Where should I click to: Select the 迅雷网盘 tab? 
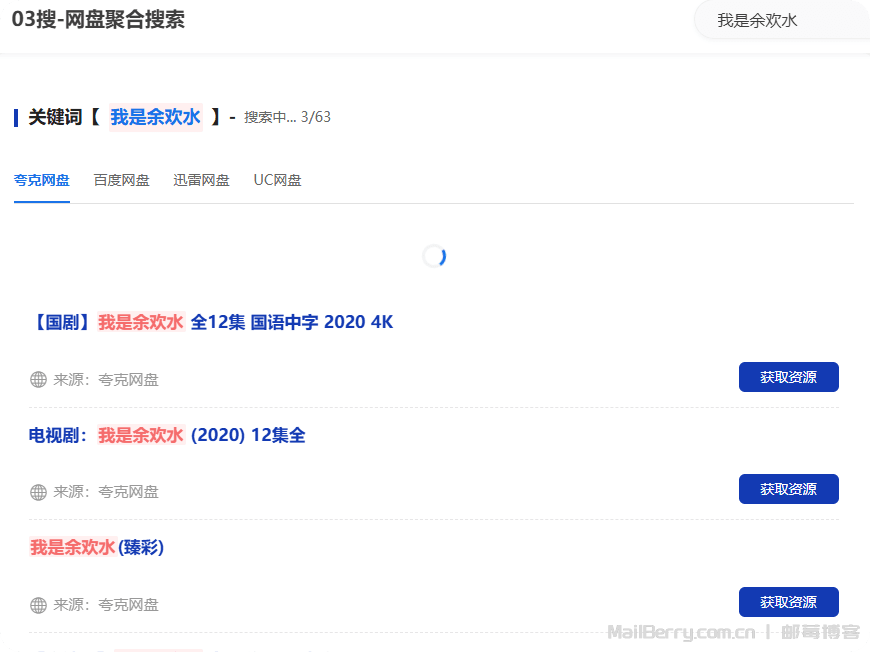coord(201,180)
